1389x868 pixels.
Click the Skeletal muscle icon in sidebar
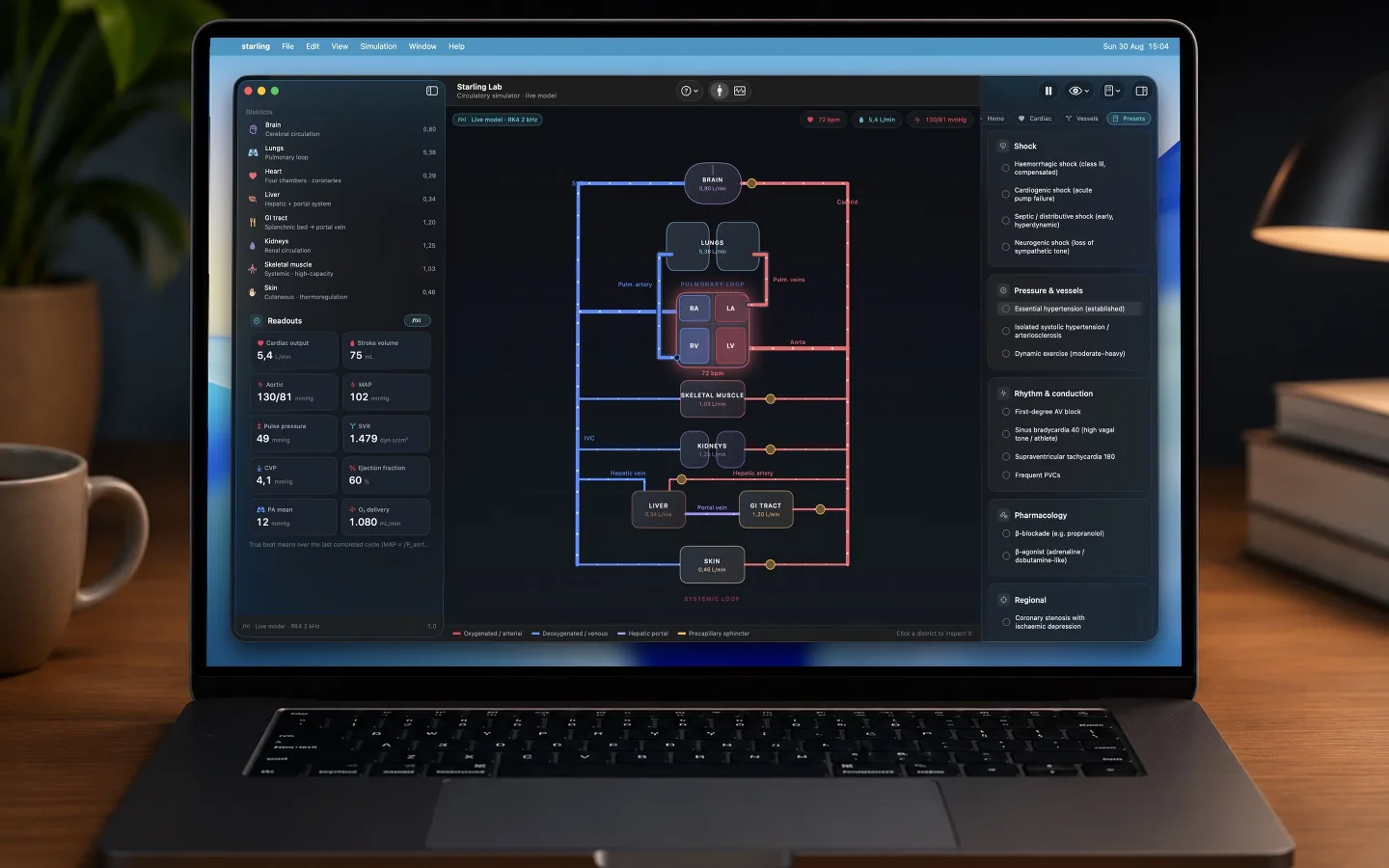pyautogui.click(x=253, y=269)
